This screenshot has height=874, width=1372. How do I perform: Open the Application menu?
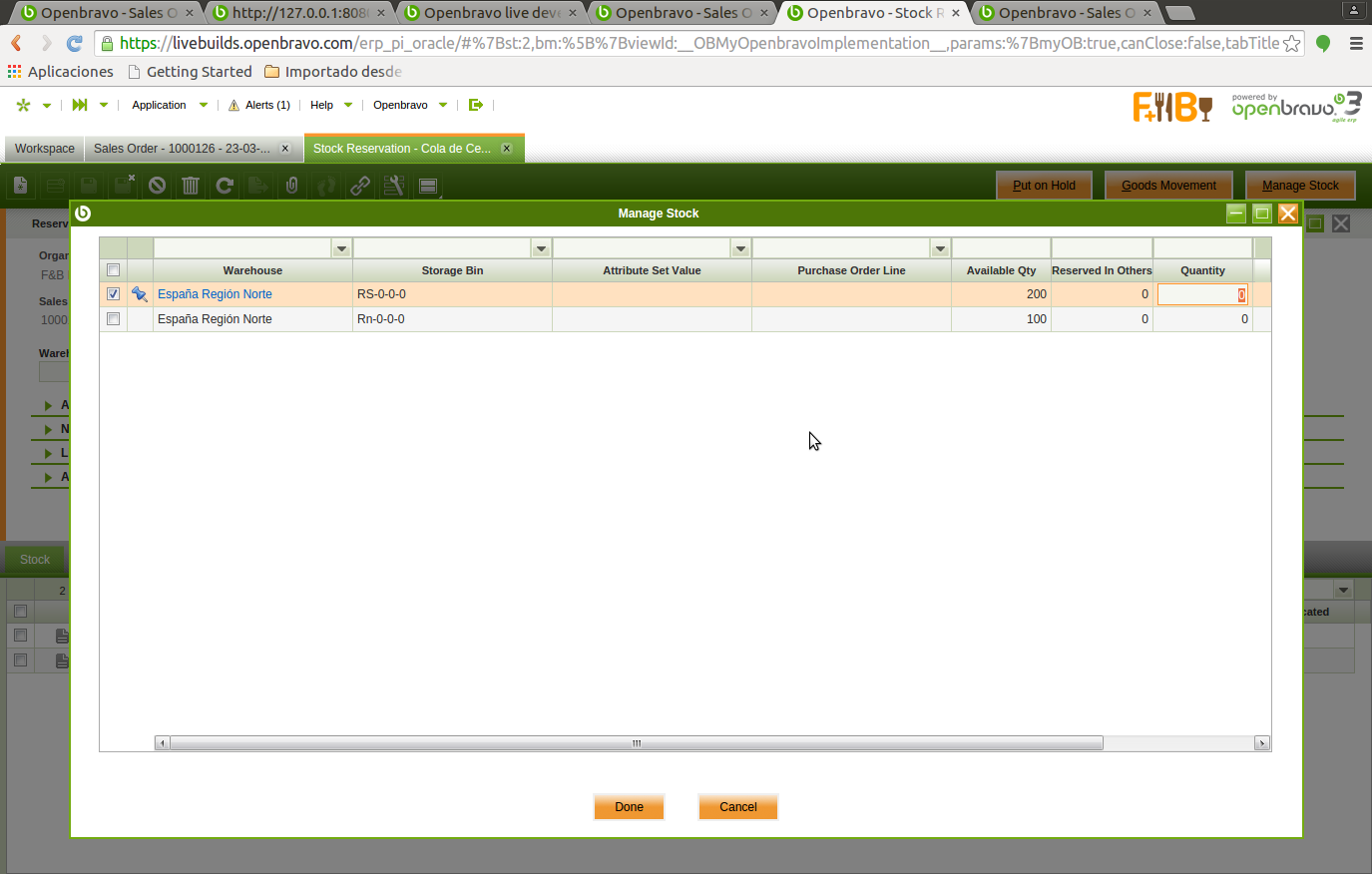[159, 105]
